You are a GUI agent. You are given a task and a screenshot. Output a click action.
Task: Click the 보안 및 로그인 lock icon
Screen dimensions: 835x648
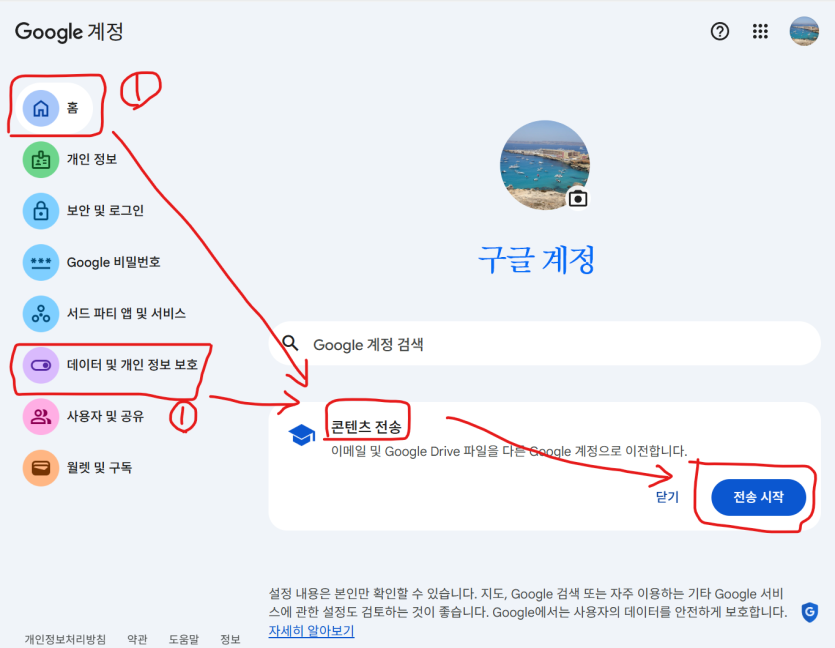click(40, 211)
